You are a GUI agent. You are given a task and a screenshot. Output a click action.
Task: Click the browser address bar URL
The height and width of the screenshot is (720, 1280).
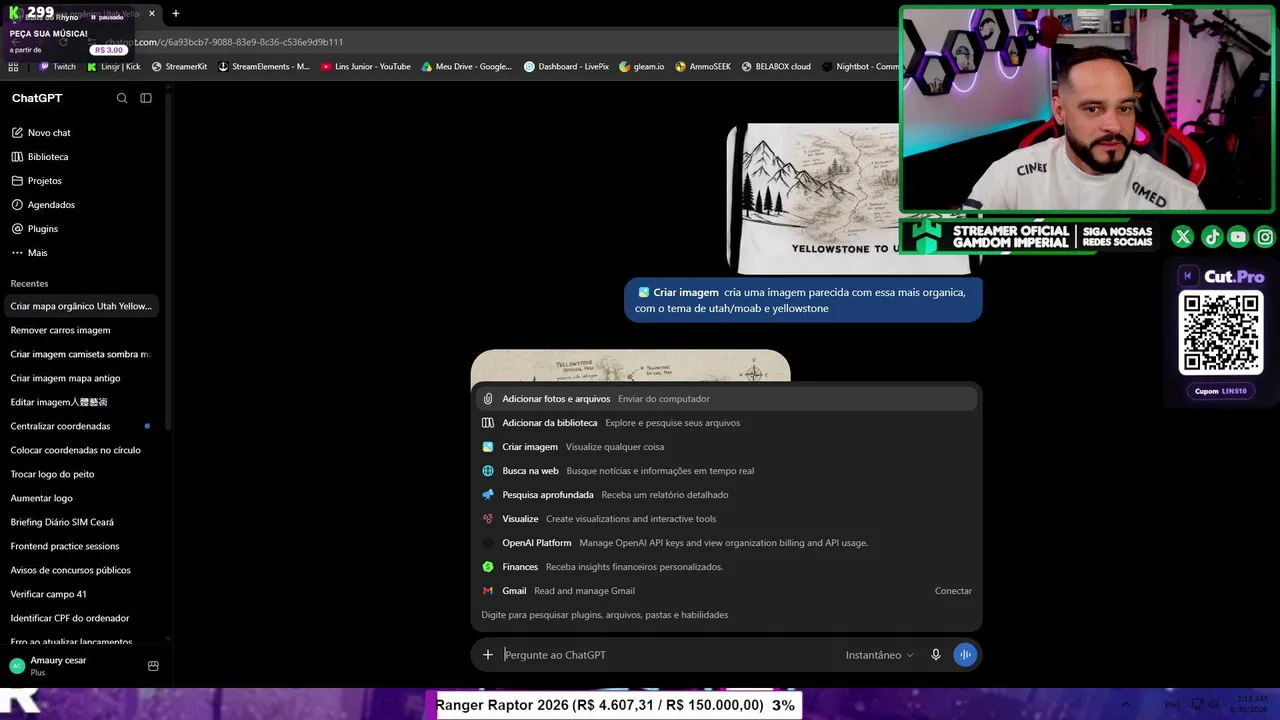[225, 42]
